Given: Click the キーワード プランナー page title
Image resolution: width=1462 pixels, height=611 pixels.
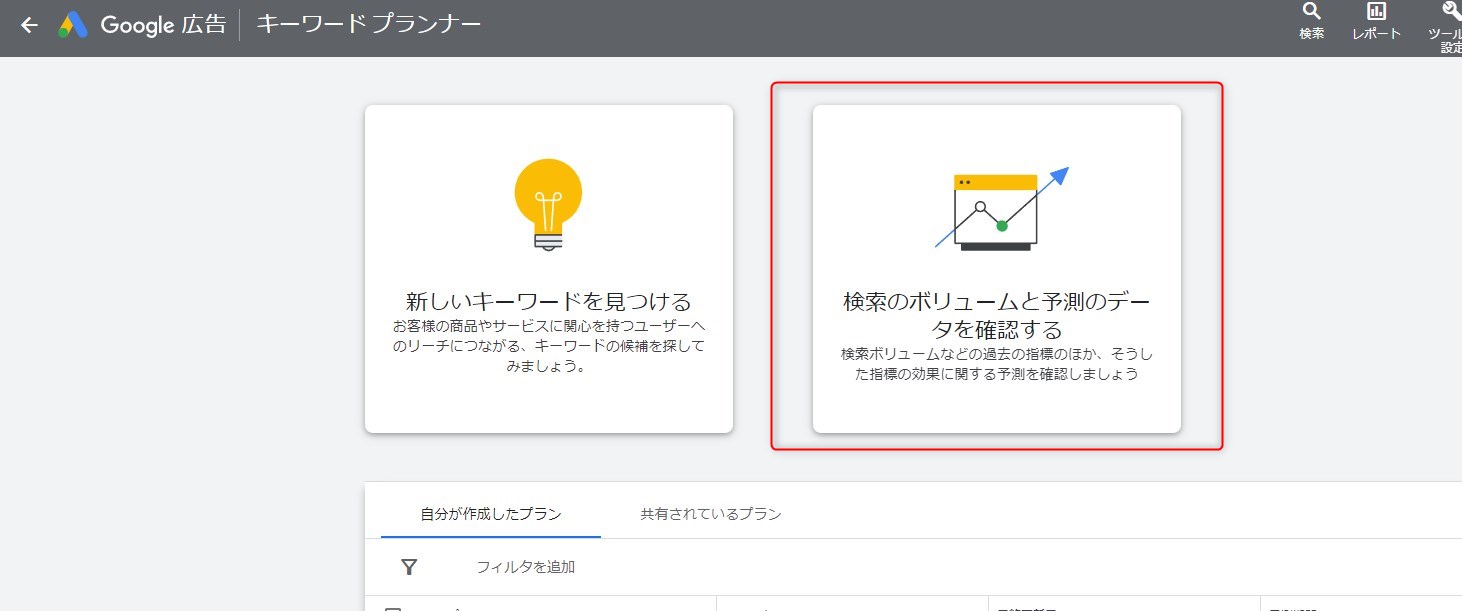Looking at the screenshot, I should tap(368, 24).
